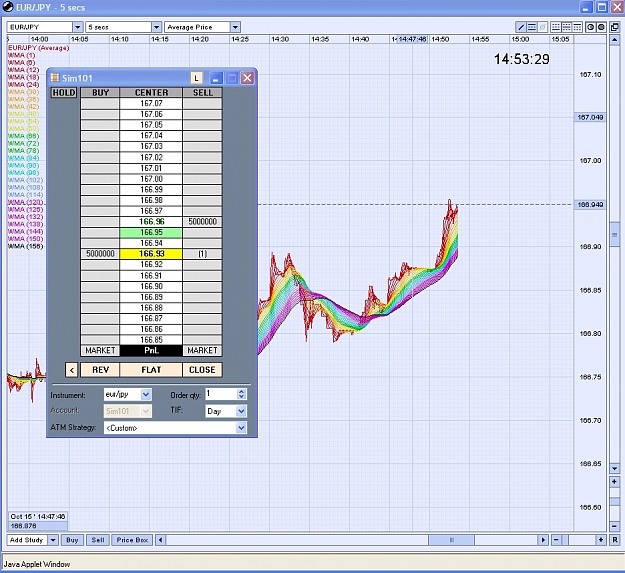Viewport: 625px width, 573px height.
Task: Click the REV button
Action: pos(100,370)
